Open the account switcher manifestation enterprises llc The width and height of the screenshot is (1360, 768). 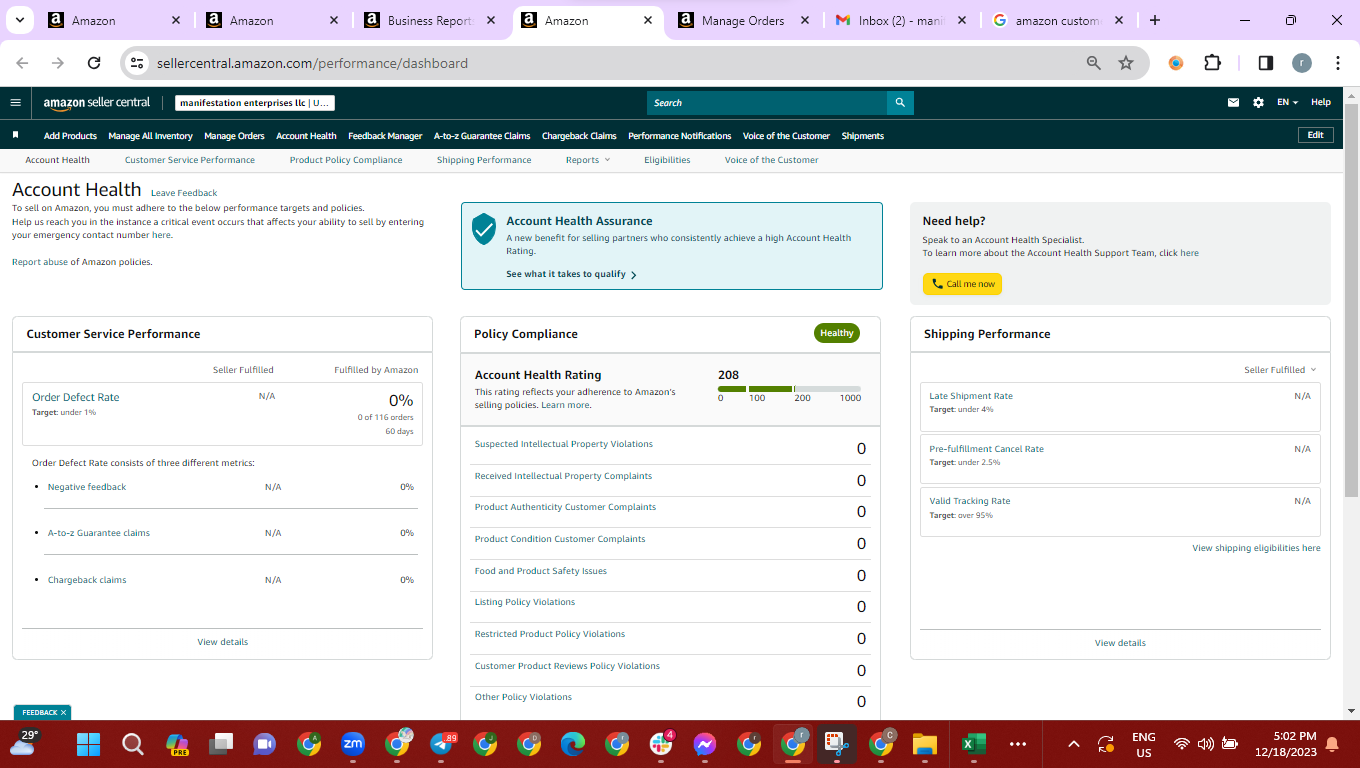(254, 103)
